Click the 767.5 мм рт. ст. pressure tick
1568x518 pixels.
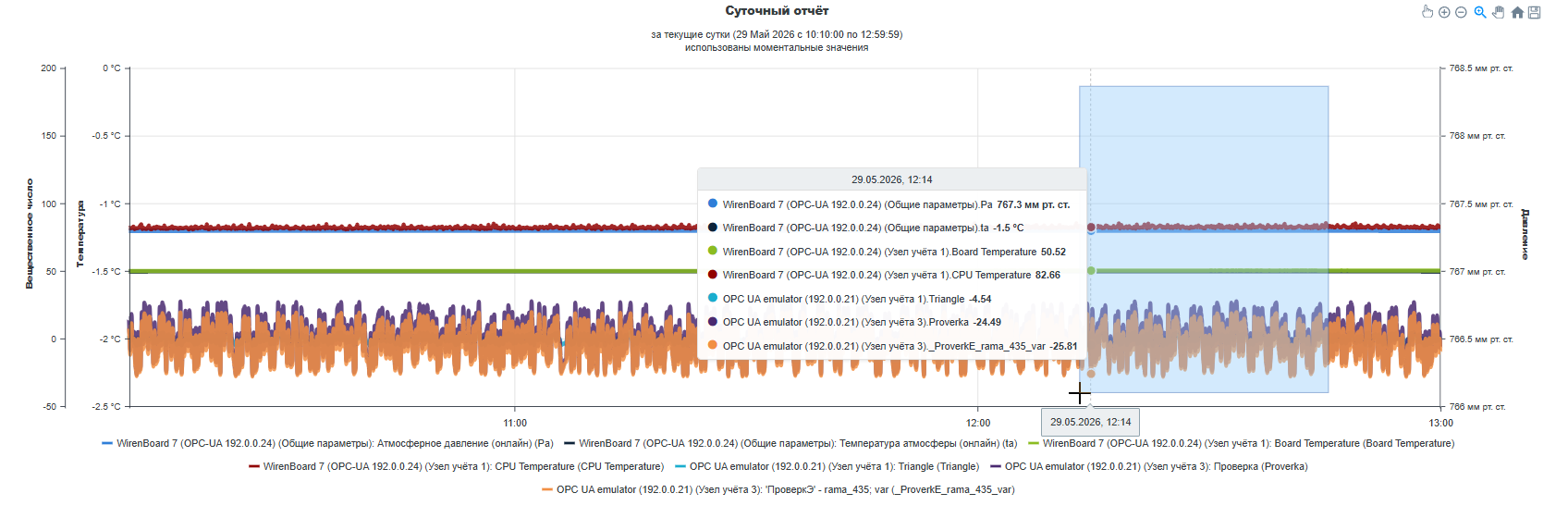(x=1481, y=204)
